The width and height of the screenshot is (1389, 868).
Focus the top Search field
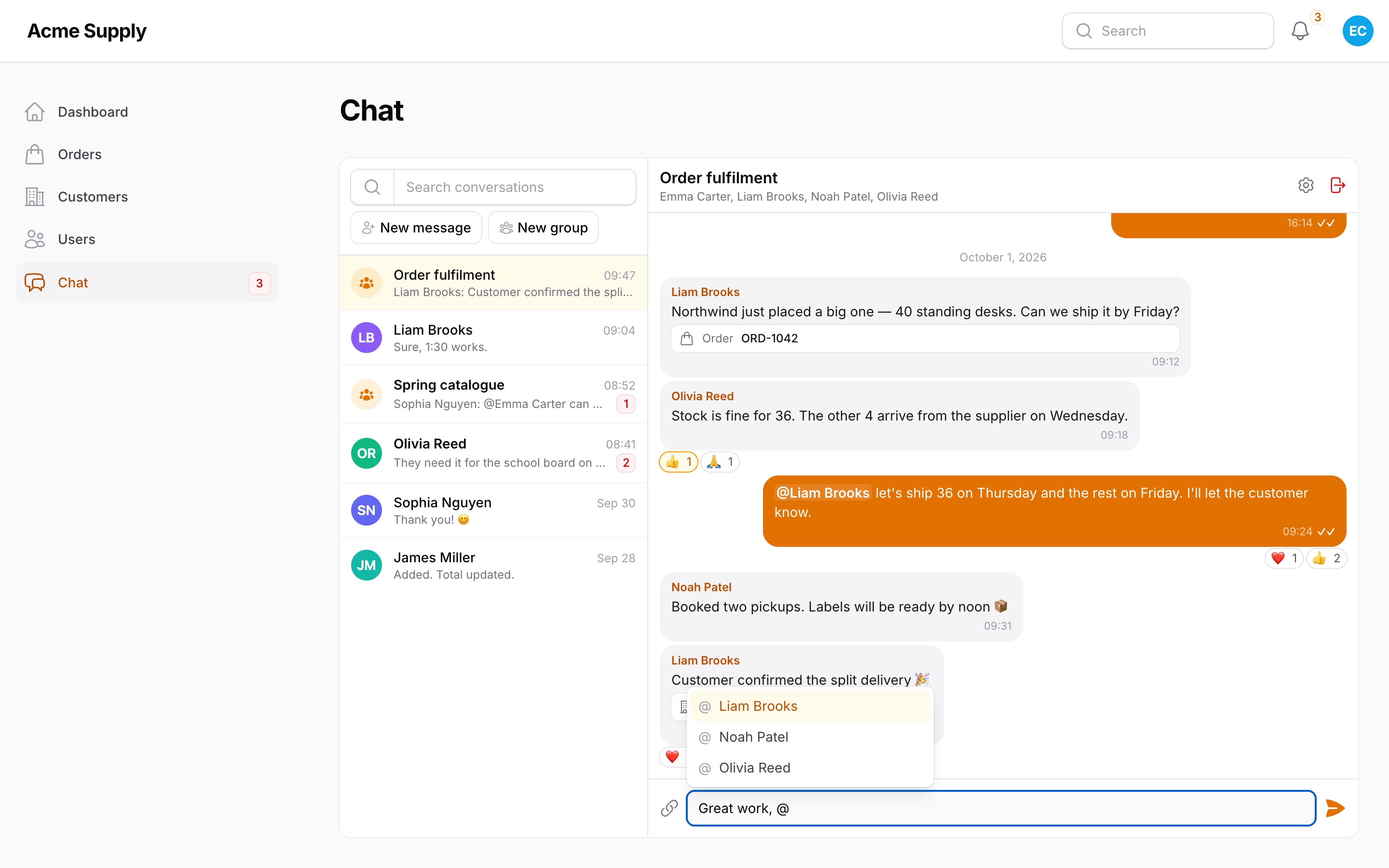1168,31
